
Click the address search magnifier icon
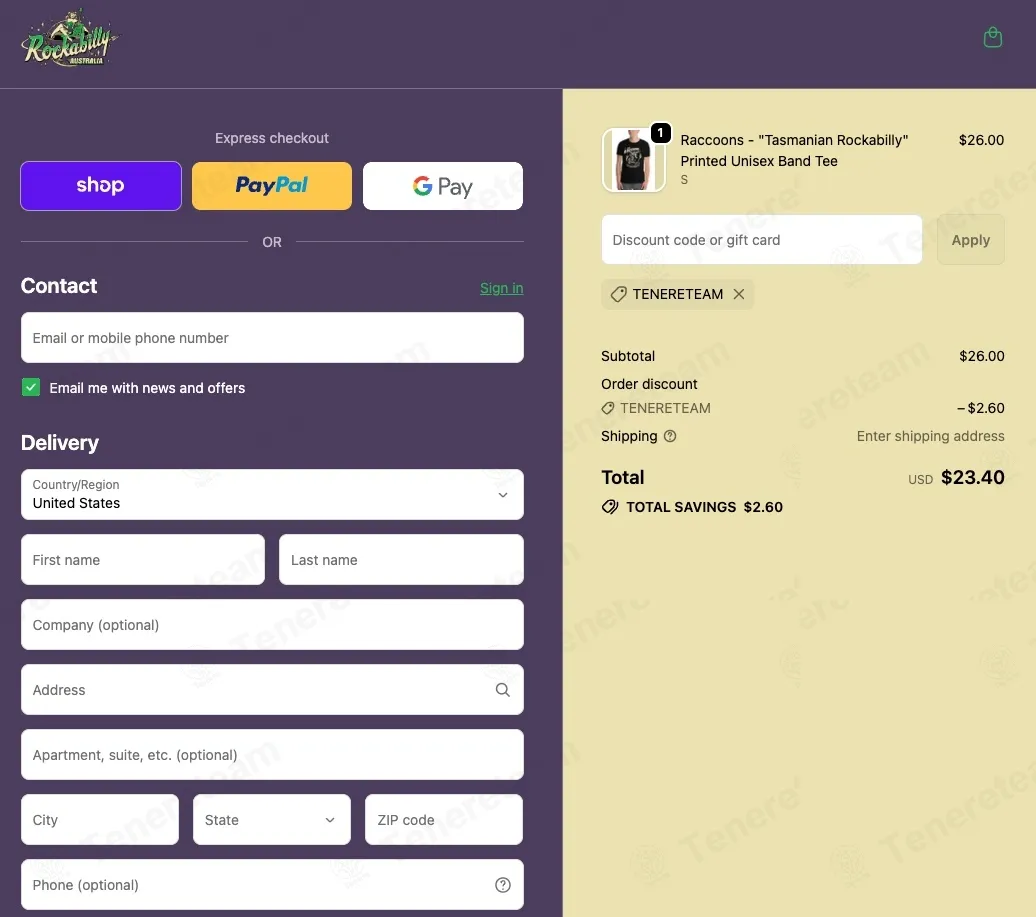[502, 690]
